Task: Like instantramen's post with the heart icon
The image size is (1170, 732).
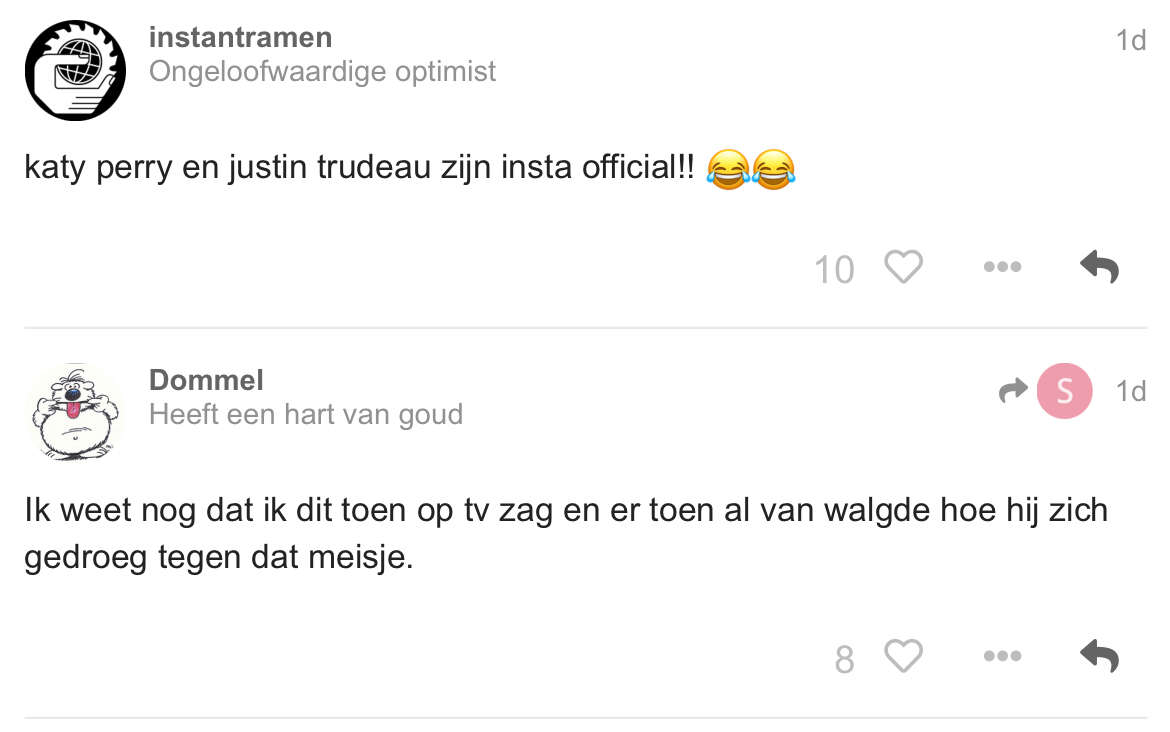Action: pos(904,268)
